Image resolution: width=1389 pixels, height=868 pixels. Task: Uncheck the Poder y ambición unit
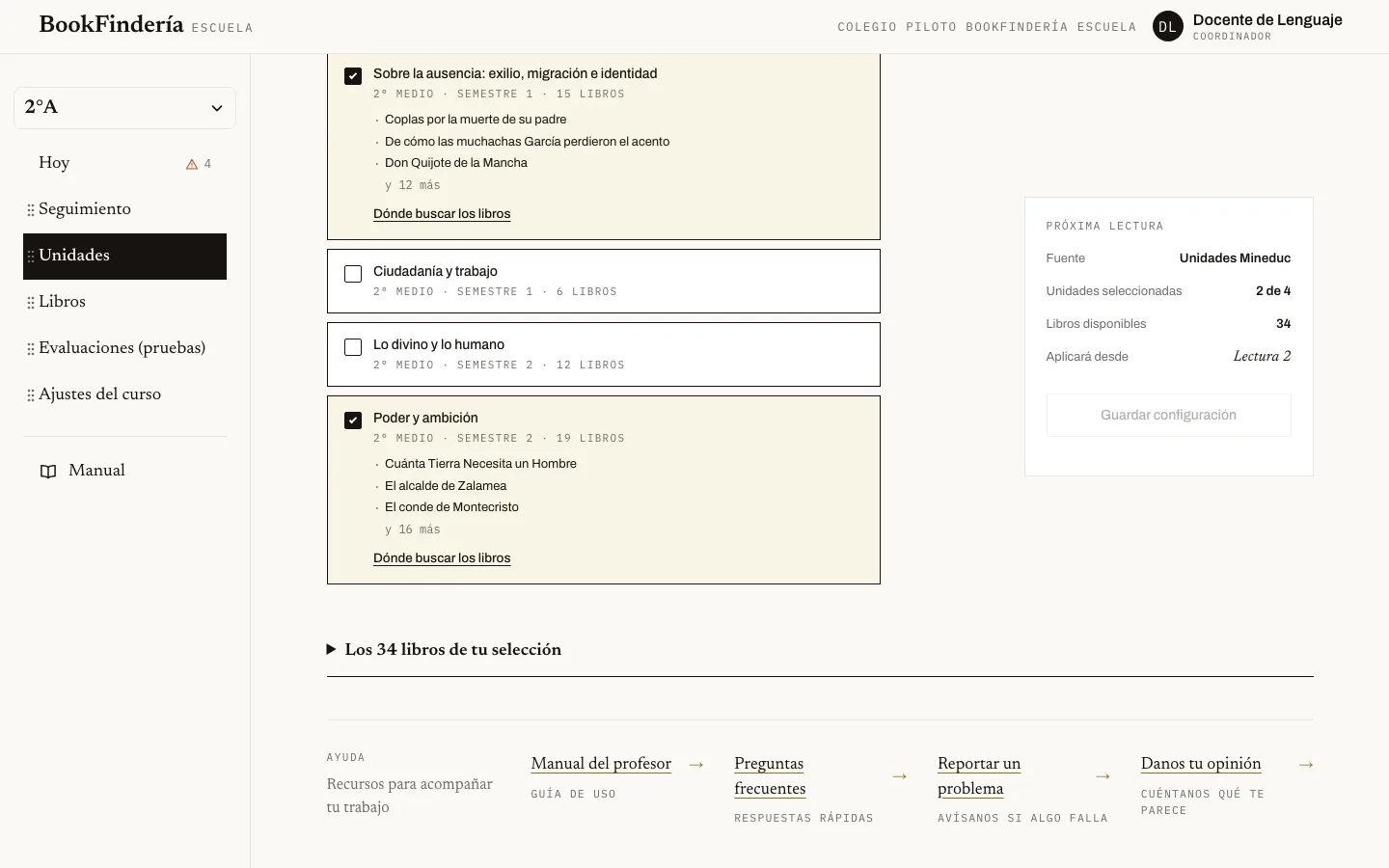click(353, 420)
